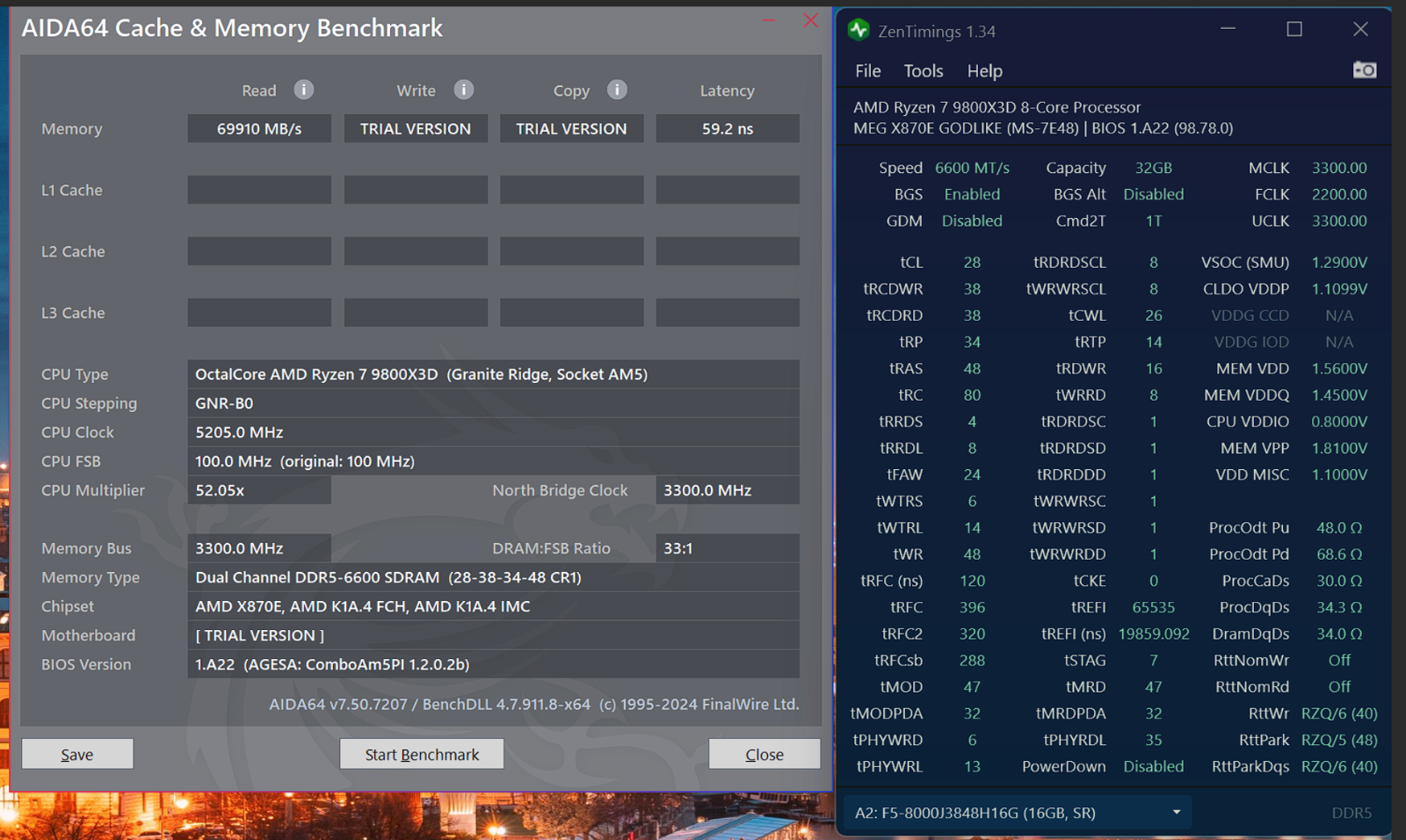Click the PowerDown Disabled value
Screen dimensions: 1406x840
click(x=1154, y=766)
